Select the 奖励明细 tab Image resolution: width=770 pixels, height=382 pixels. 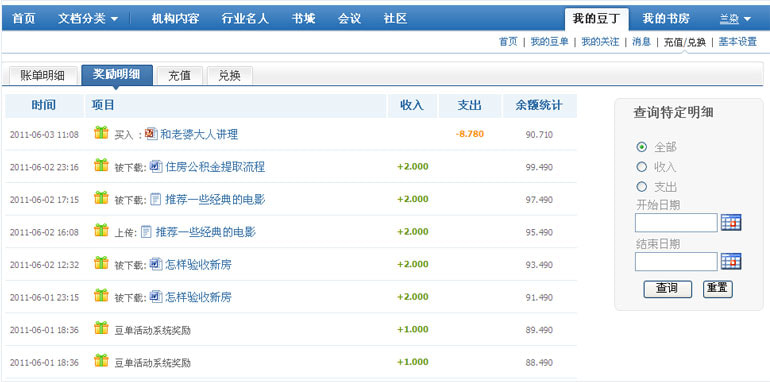pos(117,75)
